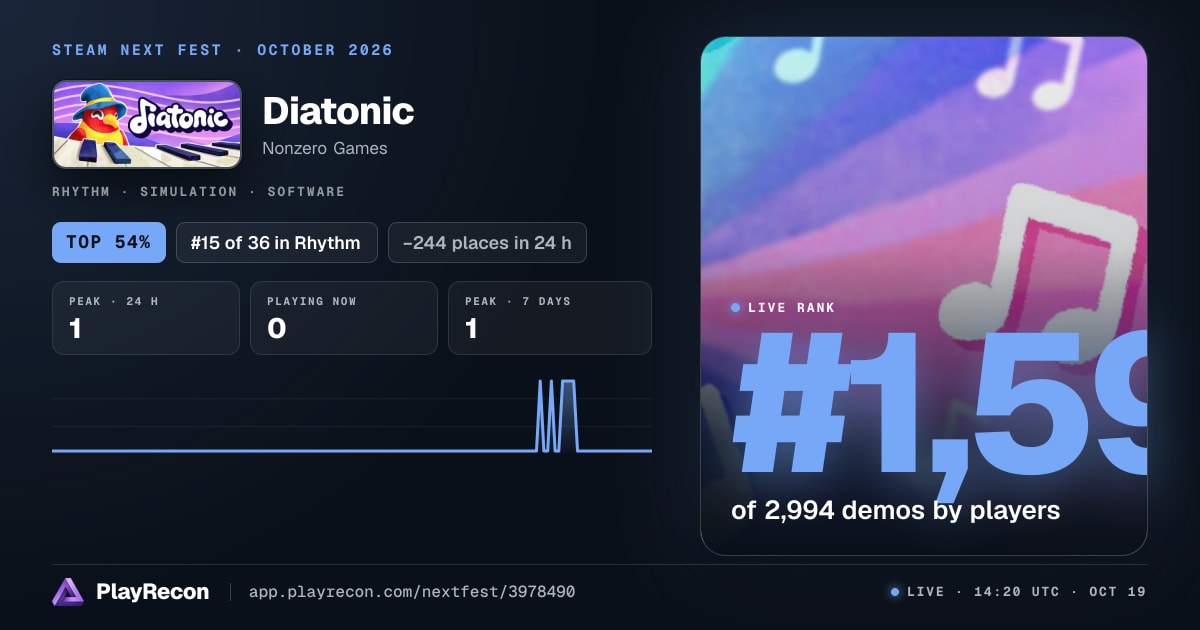Click the Steam Next Fest October 2026 header

222,50
